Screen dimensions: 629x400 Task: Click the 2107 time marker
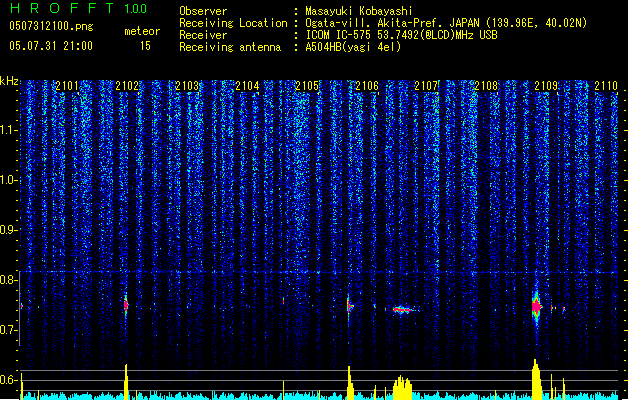[426, 86]
